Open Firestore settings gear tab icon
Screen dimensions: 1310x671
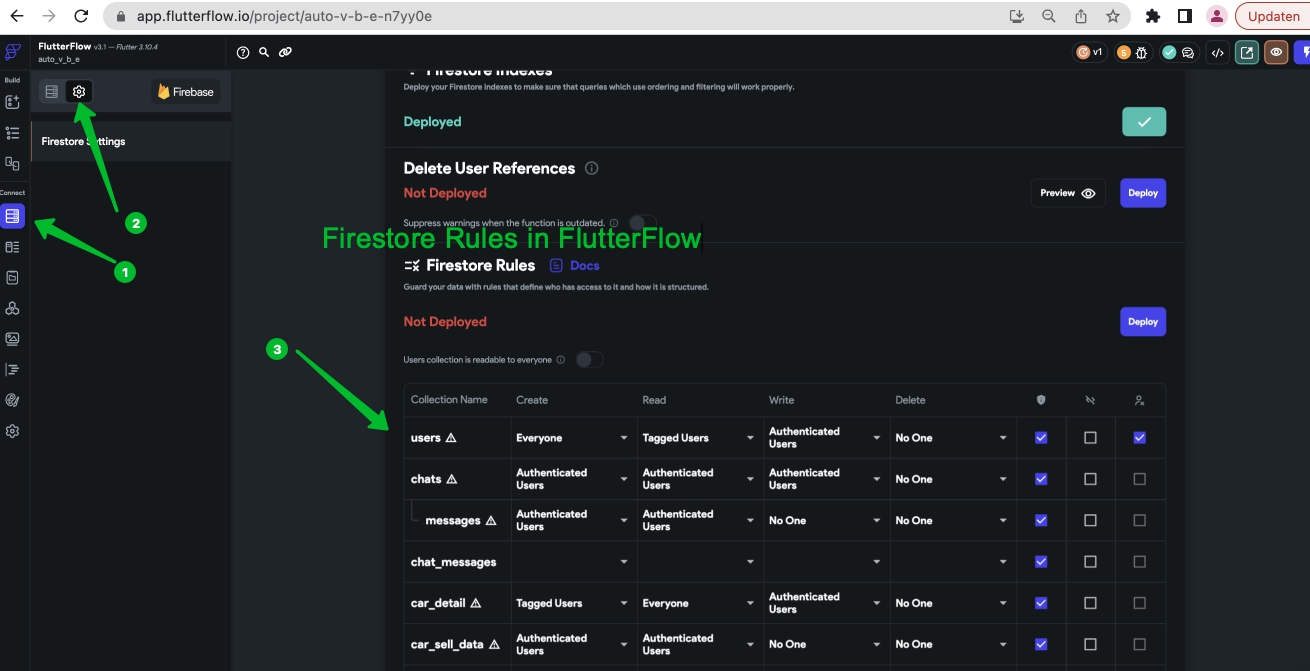79,91
